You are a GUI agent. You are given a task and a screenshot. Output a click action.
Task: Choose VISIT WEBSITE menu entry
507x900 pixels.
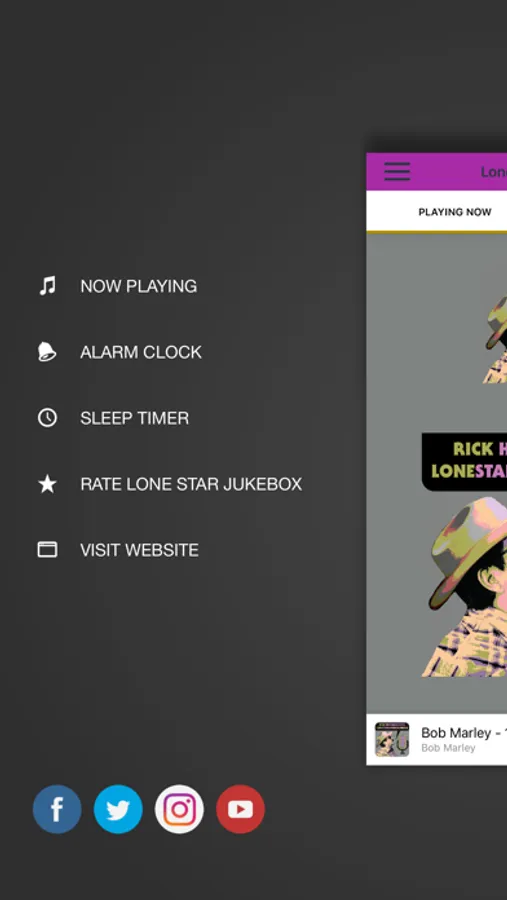click(x=140, y=550)
